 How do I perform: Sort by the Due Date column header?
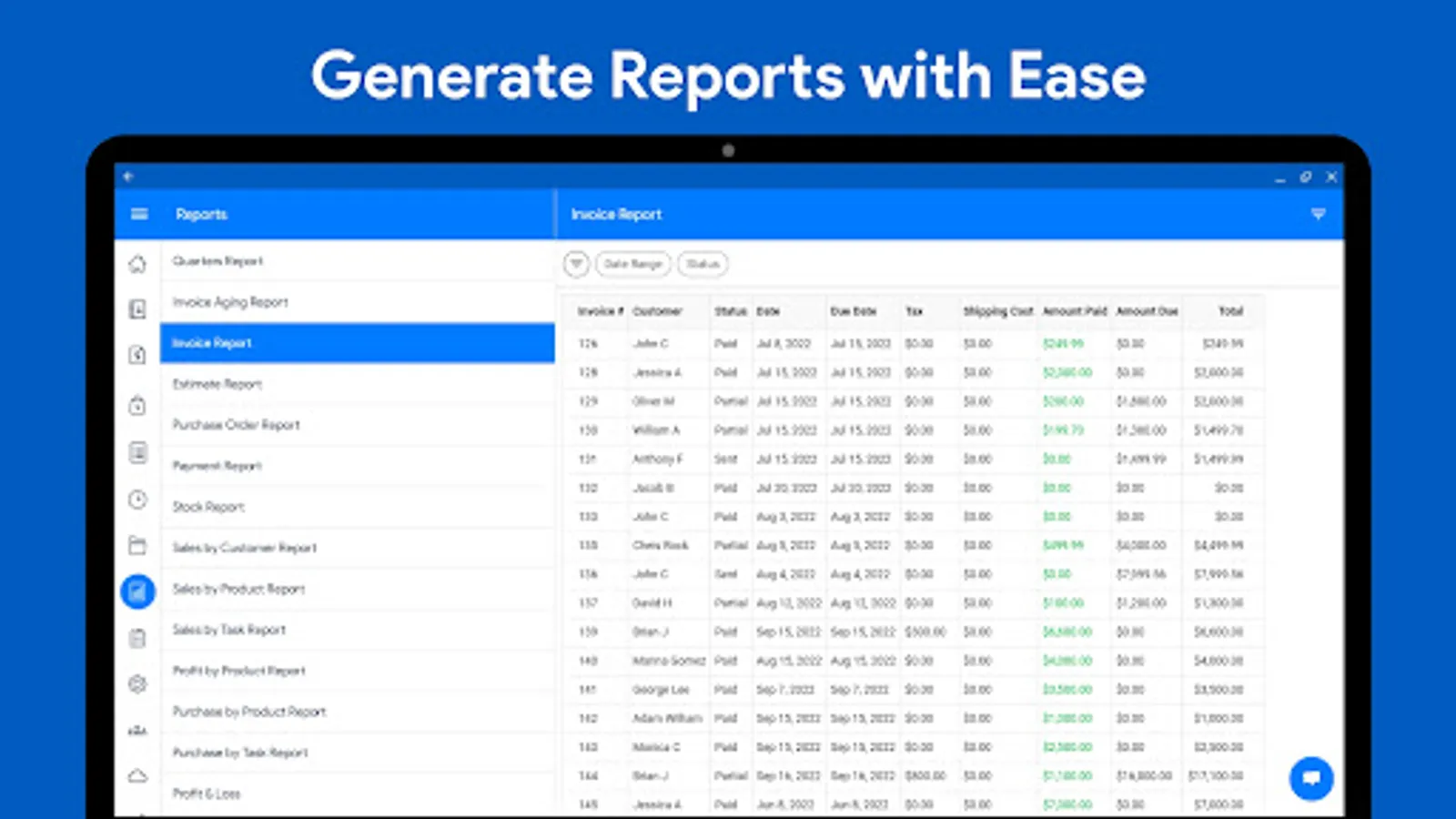coord(853,311)
